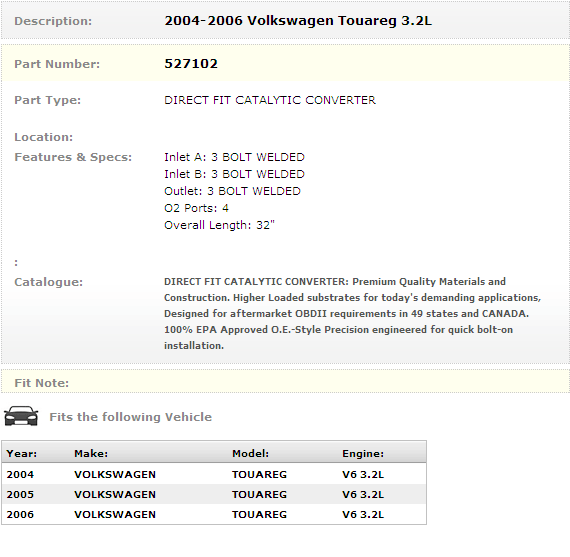Screen dimensions: 570x557
Task: Select the Outlet: 3 BOLT WELDED line
Action: tap(232, 191)
